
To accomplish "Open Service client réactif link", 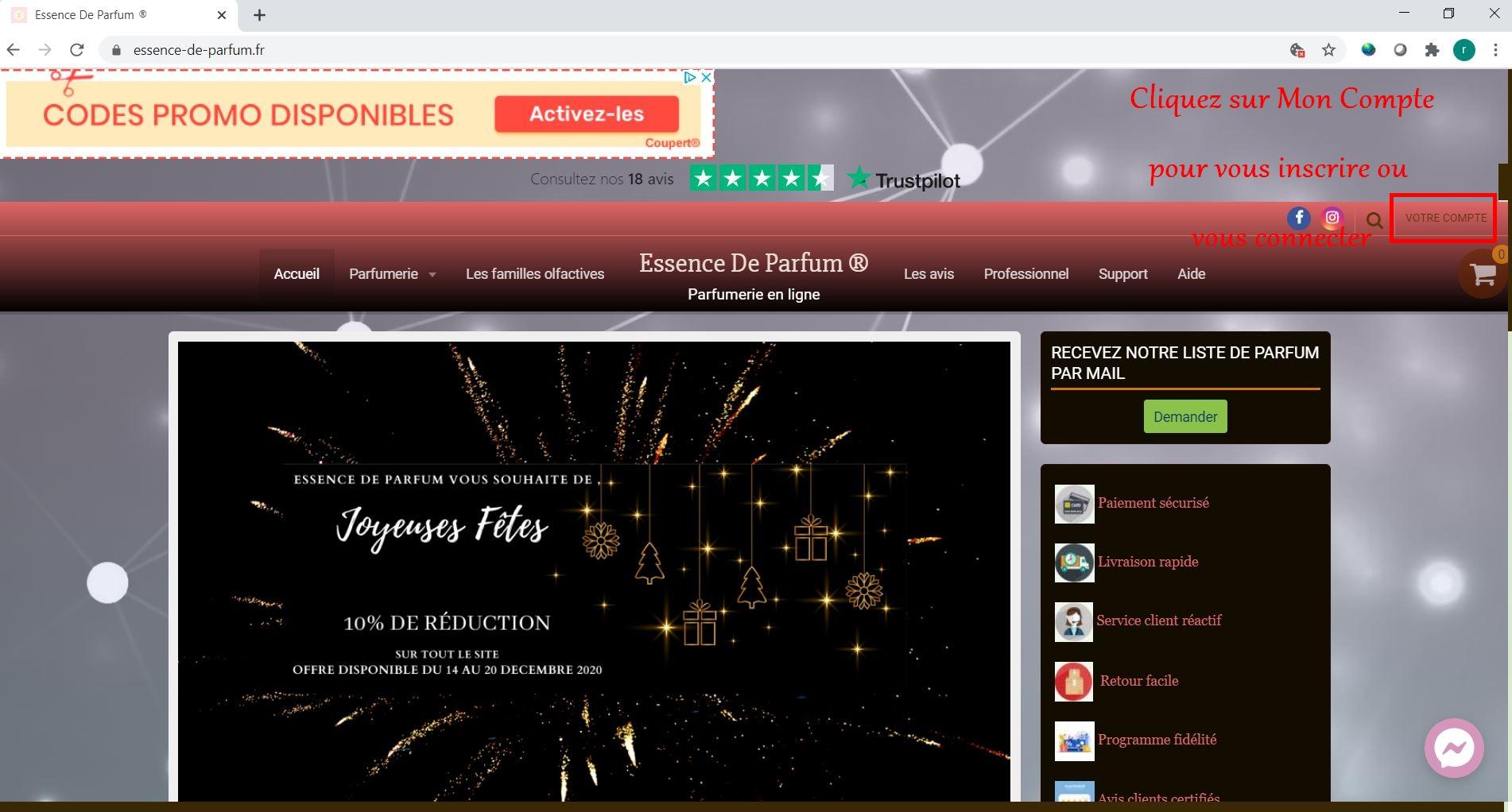I will point(1159,621).
